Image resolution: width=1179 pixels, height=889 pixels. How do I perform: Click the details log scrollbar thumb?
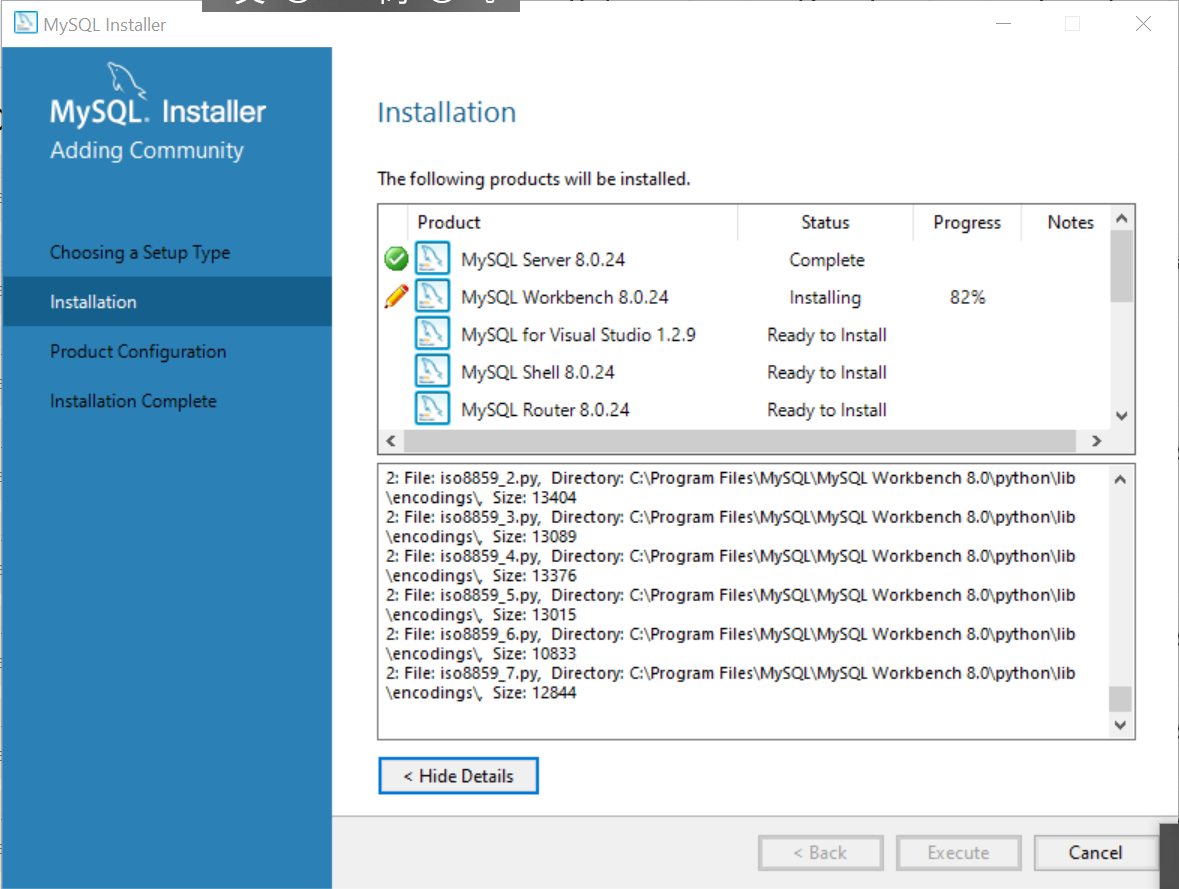(1120, 699)
